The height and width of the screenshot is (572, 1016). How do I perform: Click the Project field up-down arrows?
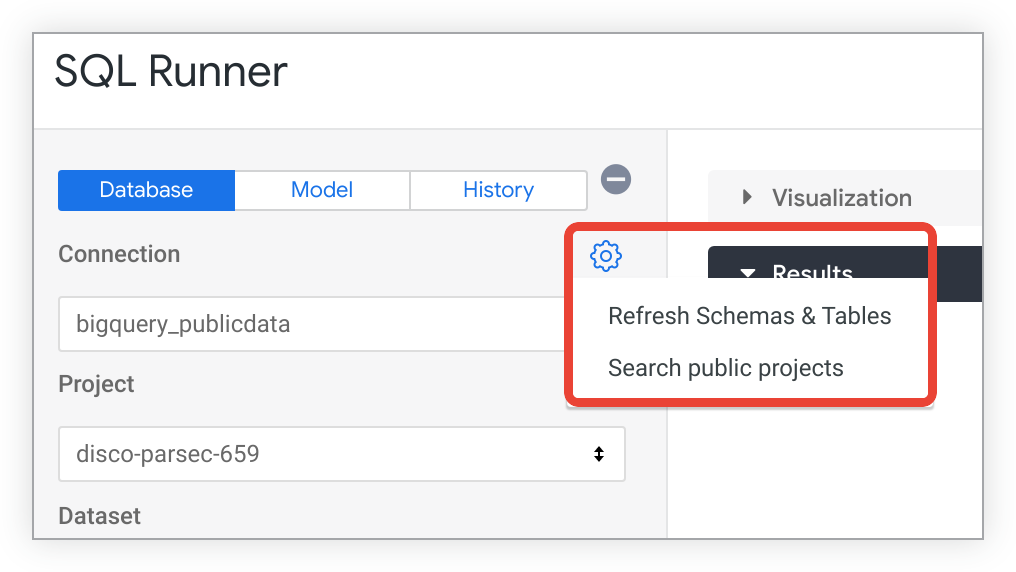click(598, 454)
